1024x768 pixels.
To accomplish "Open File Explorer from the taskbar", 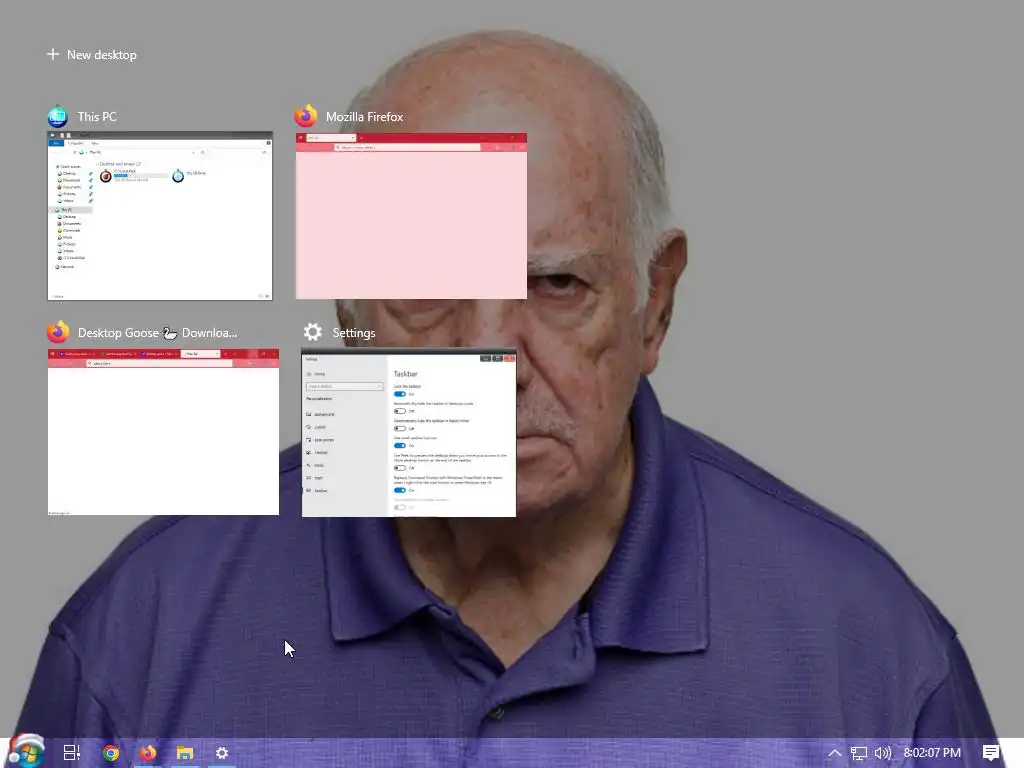I will (185, 753).
